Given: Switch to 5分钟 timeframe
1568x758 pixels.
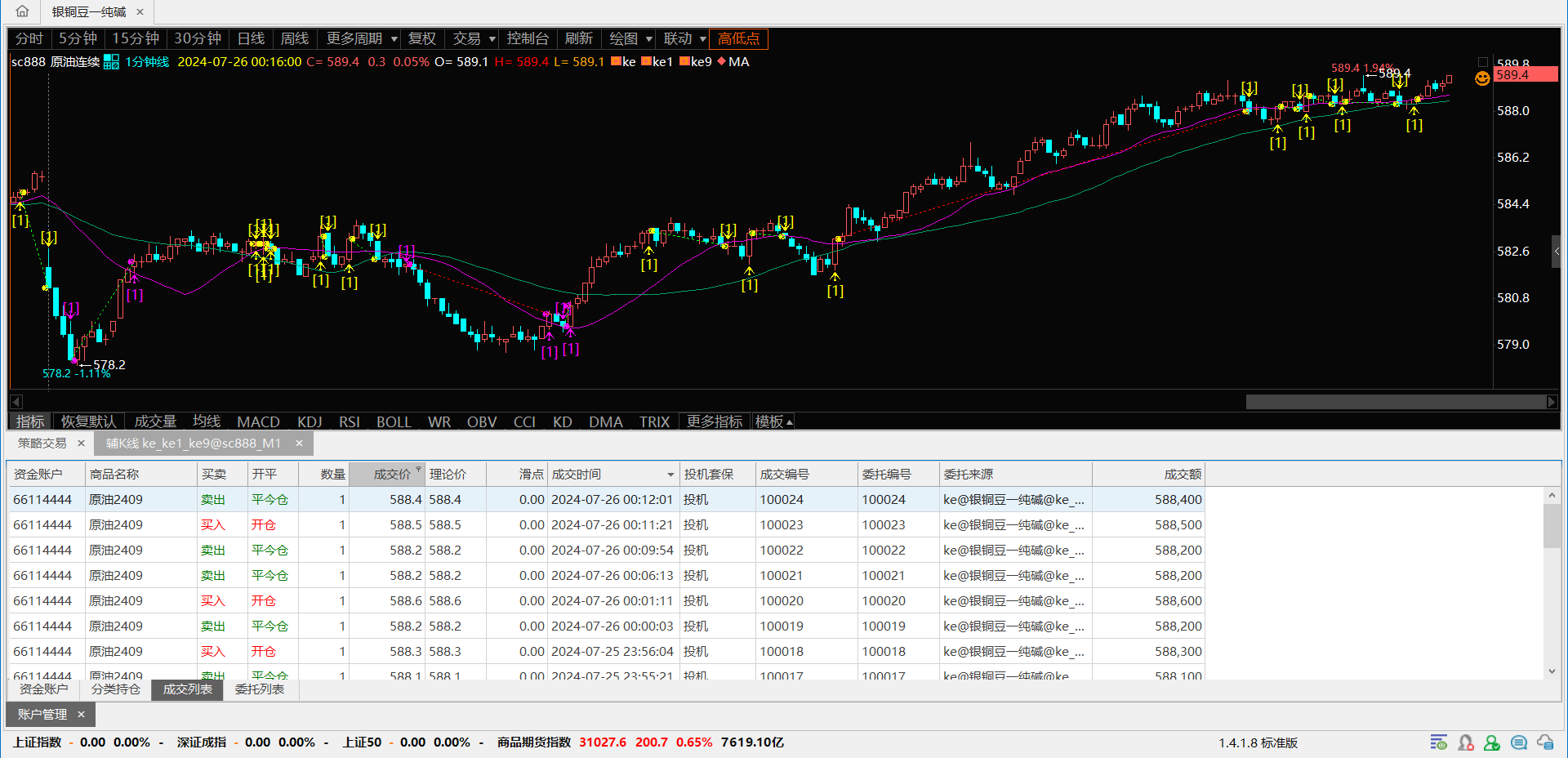Looking at the screenshot, I should click(x=78, y=38).
